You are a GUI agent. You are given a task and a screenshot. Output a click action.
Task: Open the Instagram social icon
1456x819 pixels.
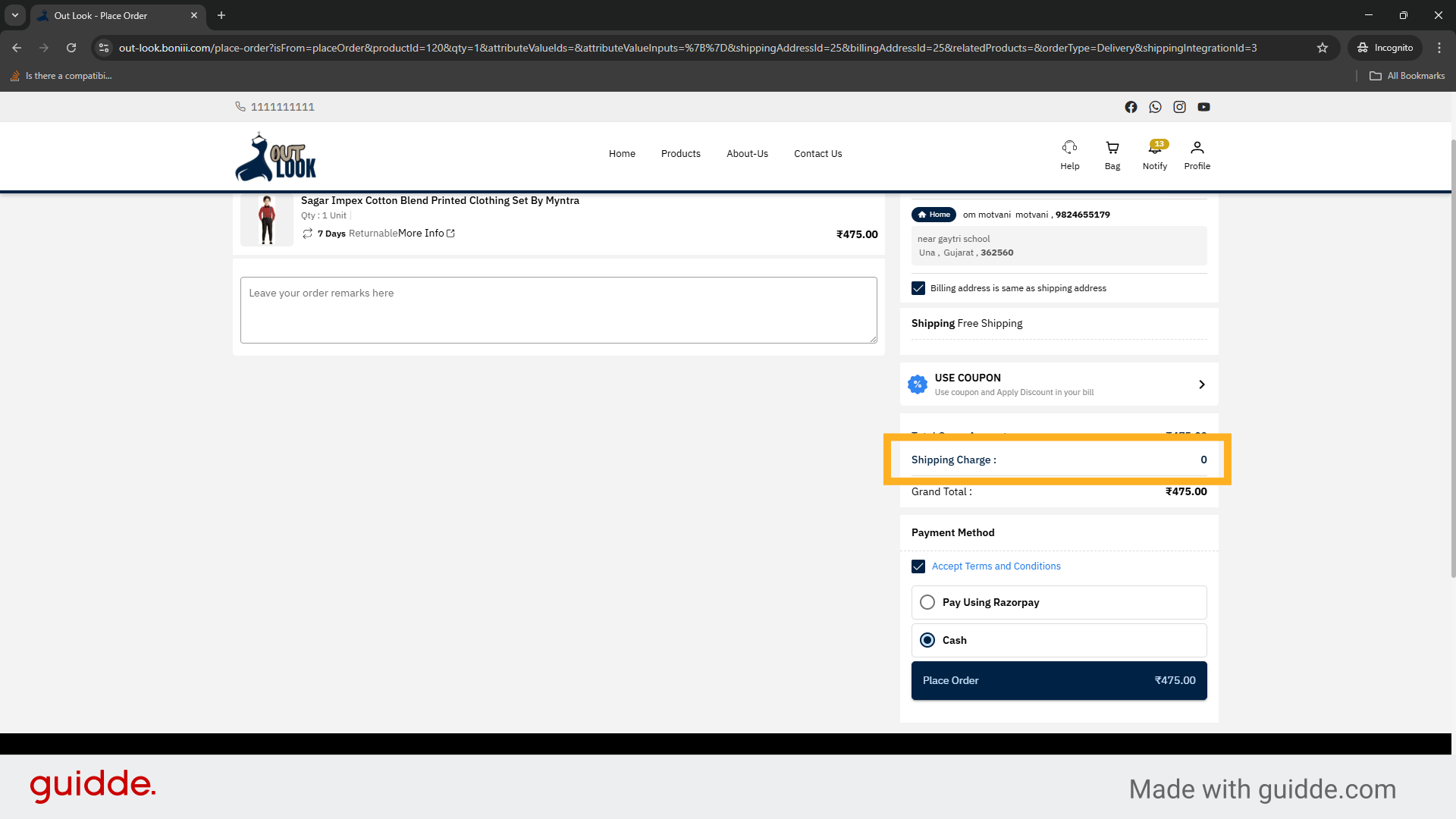(x=1179, y=107)
